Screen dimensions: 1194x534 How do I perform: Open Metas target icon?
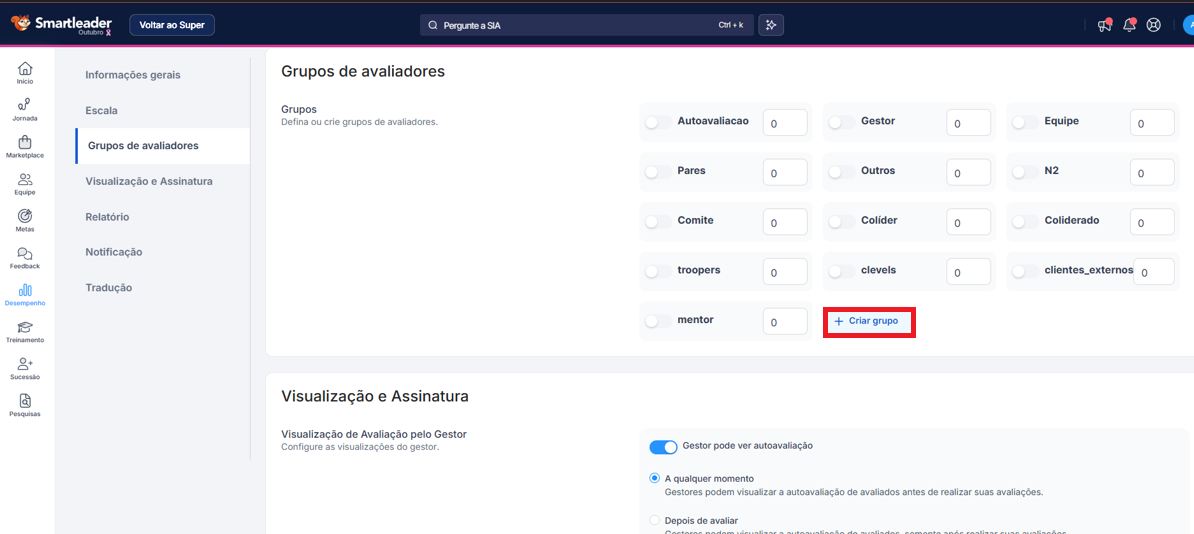pyautogui.click(x=25, y=220)
